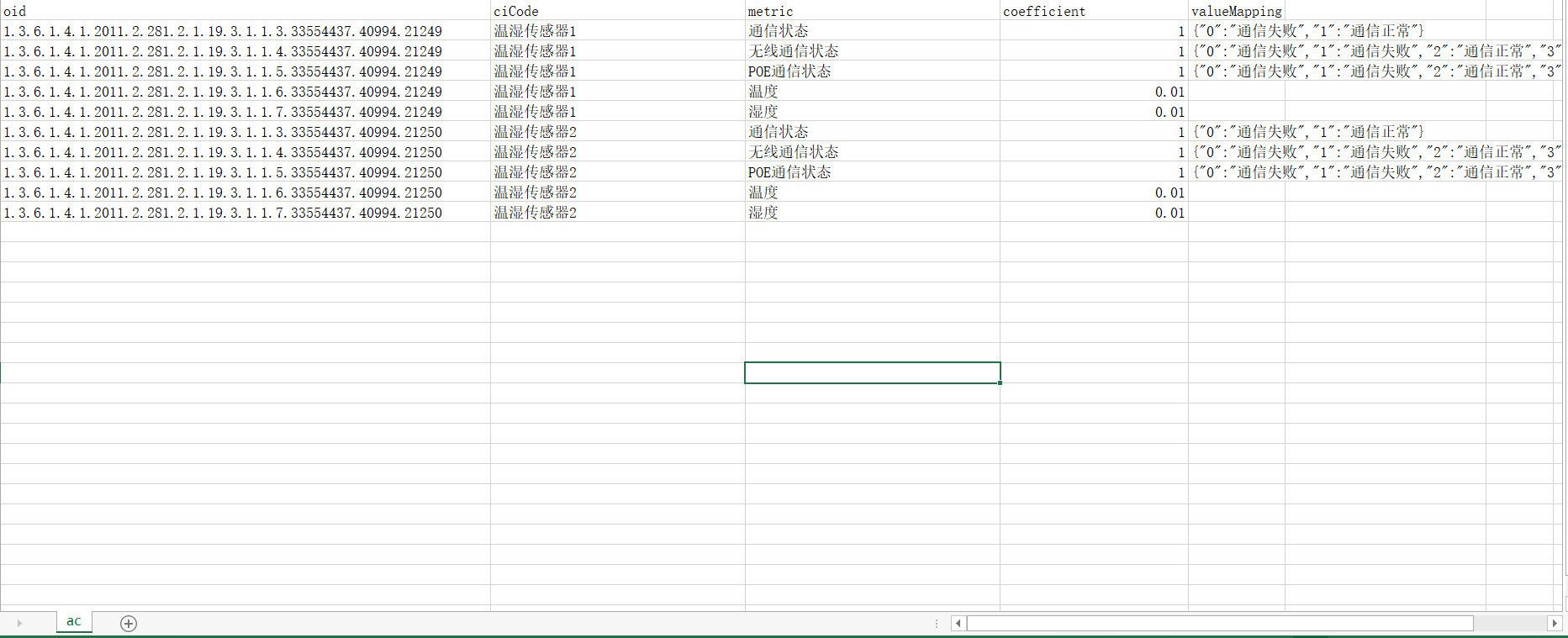Screen dimensions: 1568x638
Task: Select oid cell ending 1.1.4.33554437.40994.21249
Action: pos(245,51)
